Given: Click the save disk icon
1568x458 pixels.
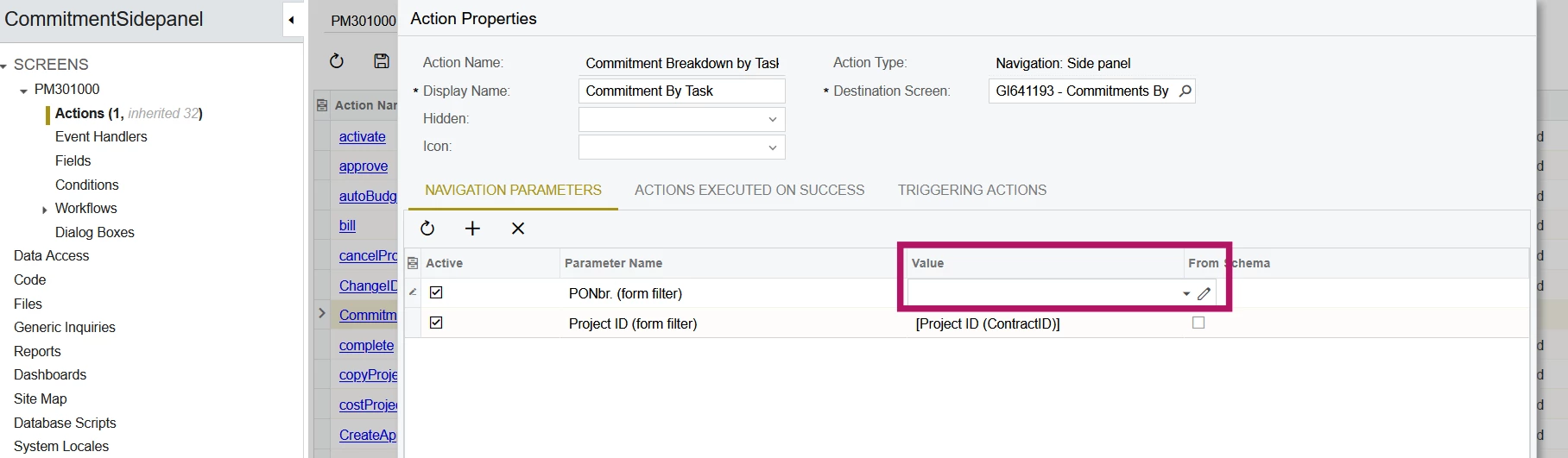Looking at the screenshot, I should [x=381, y=61].
